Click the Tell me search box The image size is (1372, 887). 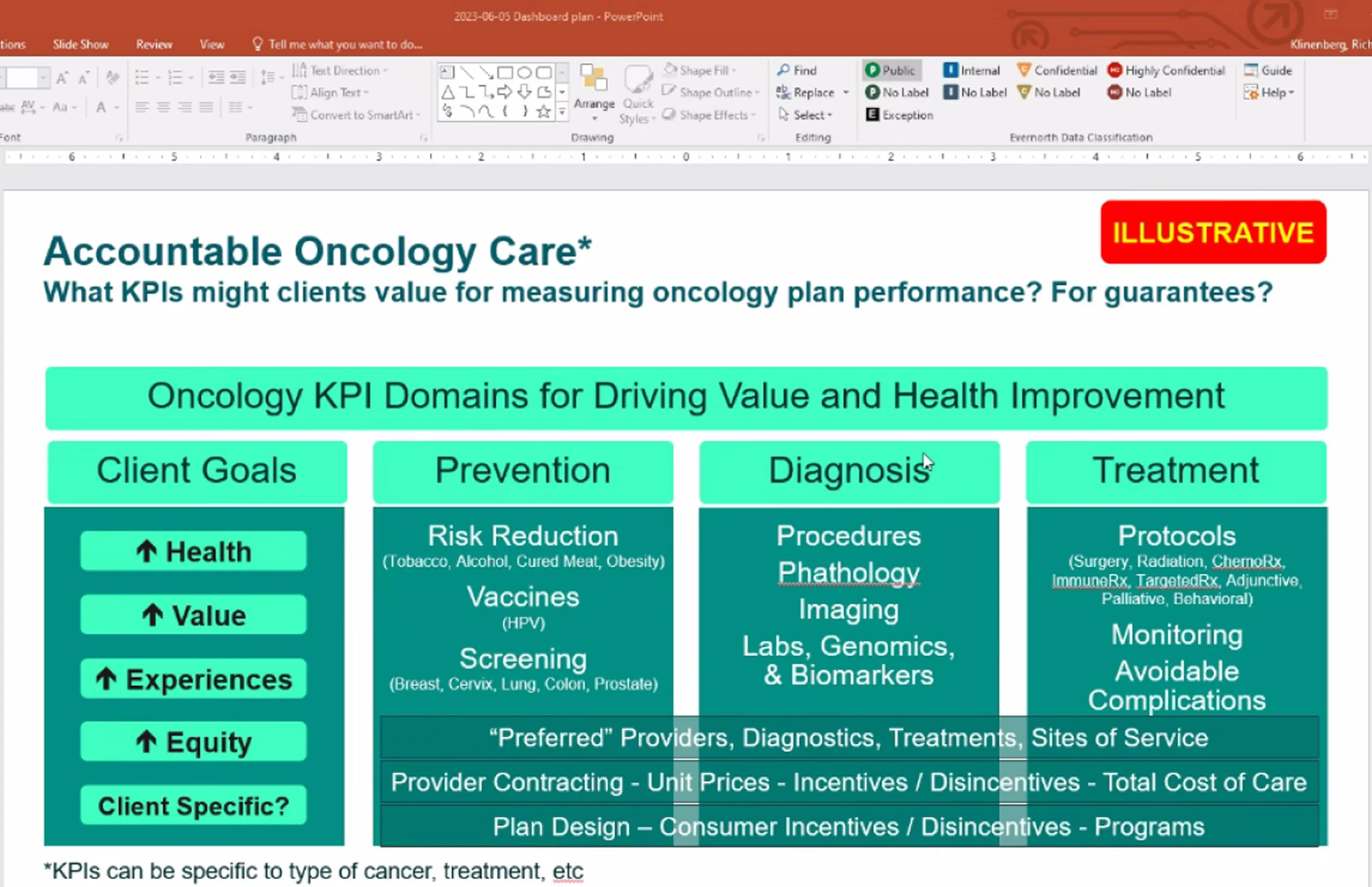pos(344,44)
